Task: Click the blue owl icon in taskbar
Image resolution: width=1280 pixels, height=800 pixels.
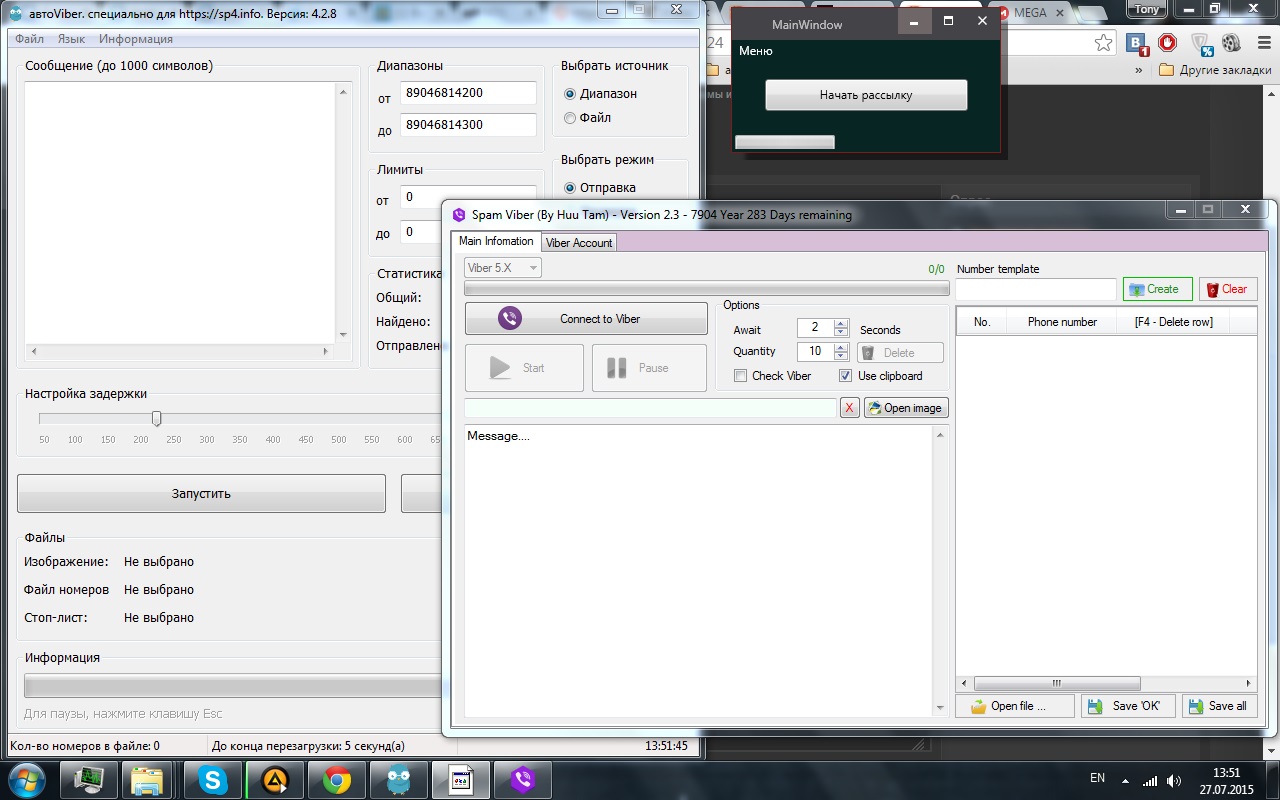Action: pos(398,779)
